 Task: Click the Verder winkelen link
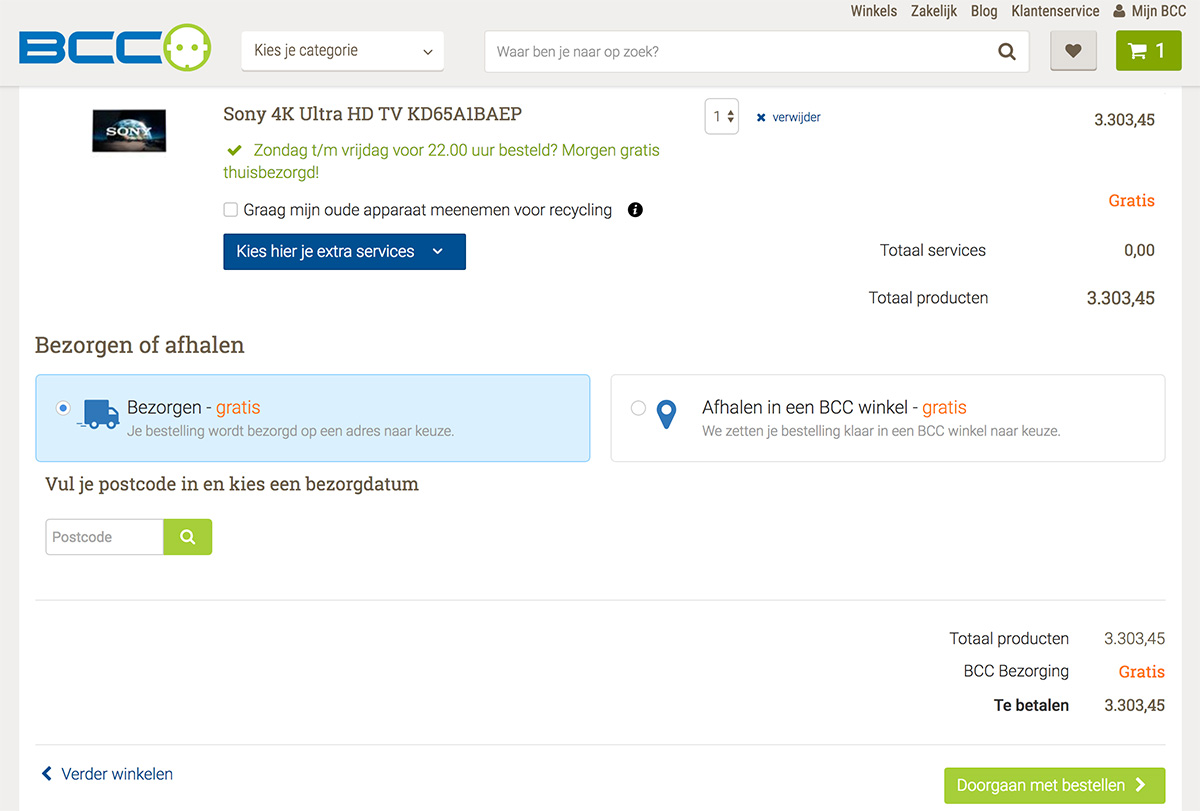pyautogui.click(x=117, y=774)
